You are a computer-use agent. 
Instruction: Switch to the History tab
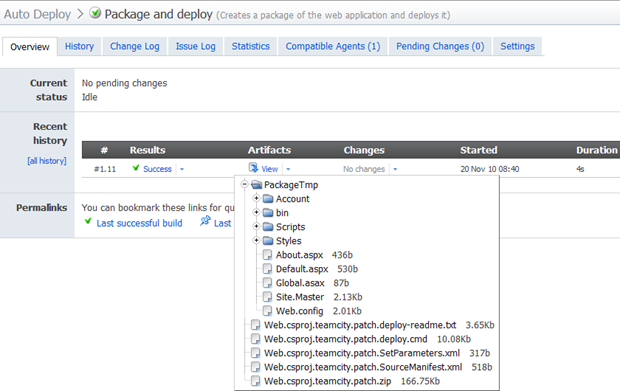pos(79,46)
